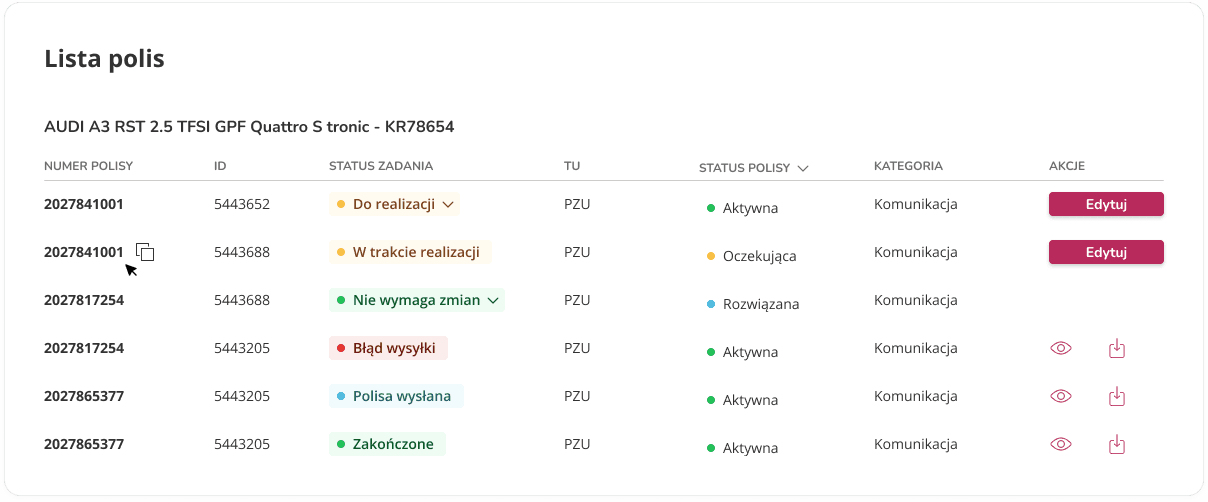Click Numer polisy column header
The height and width of the screenshot is (502, 1208).
coord(88,166)
